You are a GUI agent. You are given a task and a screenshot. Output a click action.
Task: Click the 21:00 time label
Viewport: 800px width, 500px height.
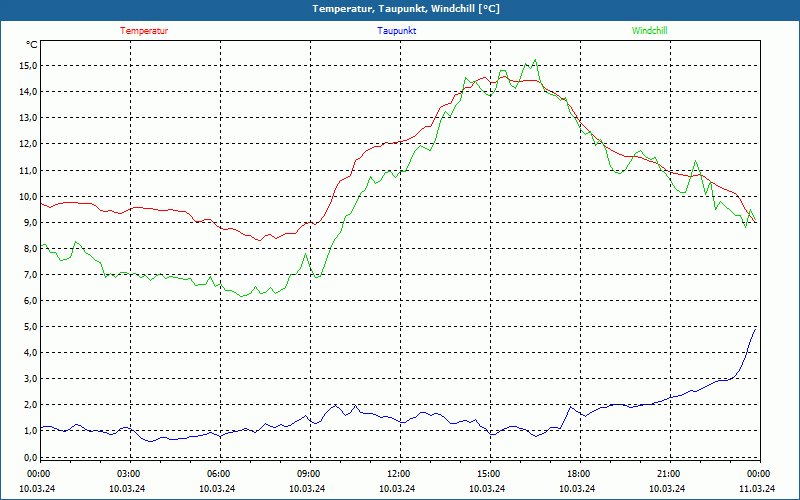[x=668, y=474]
